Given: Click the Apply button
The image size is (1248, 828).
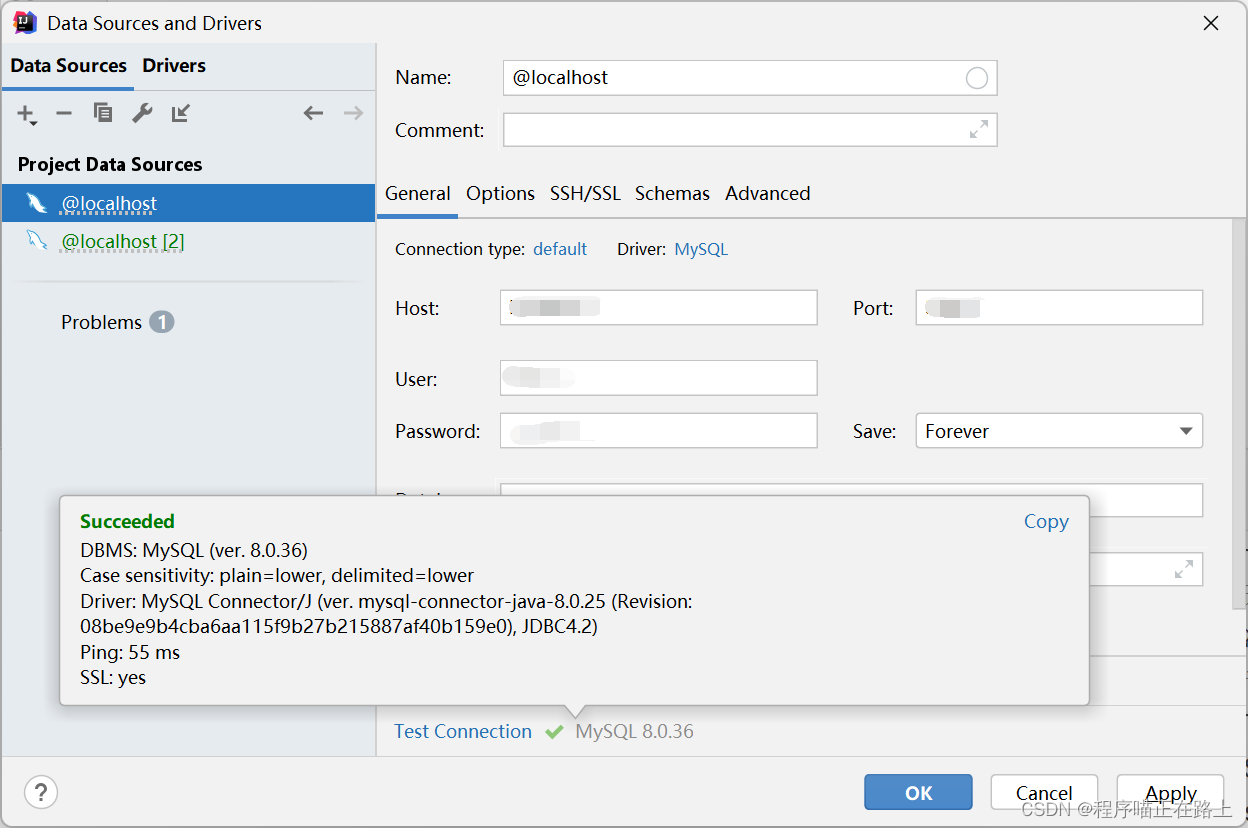Looking at the screenshot, I should coord(1170,793).
